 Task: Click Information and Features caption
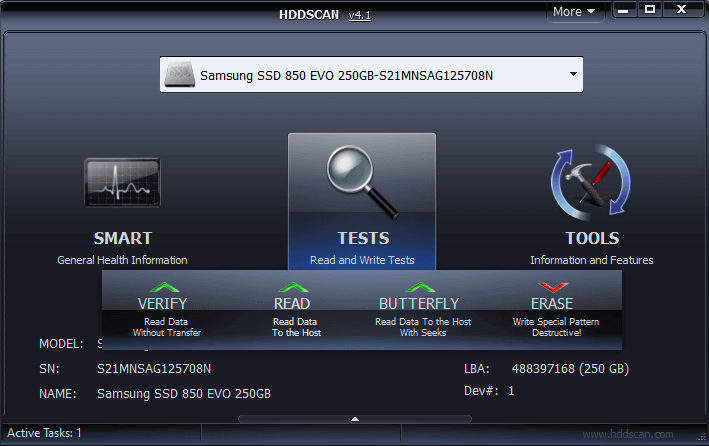pos(591,260)
